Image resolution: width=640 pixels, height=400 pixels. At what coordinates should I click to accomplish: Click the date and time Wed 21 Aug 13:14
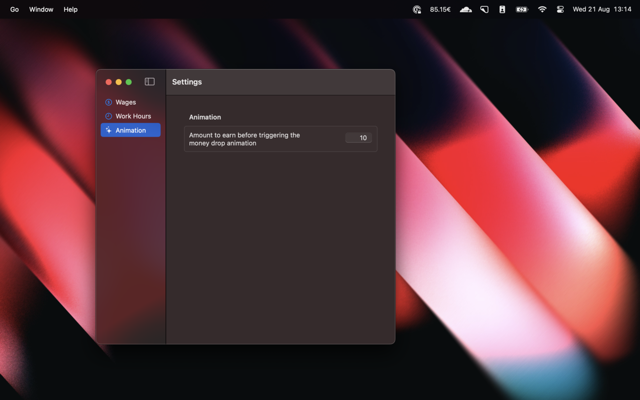(602, 9)
